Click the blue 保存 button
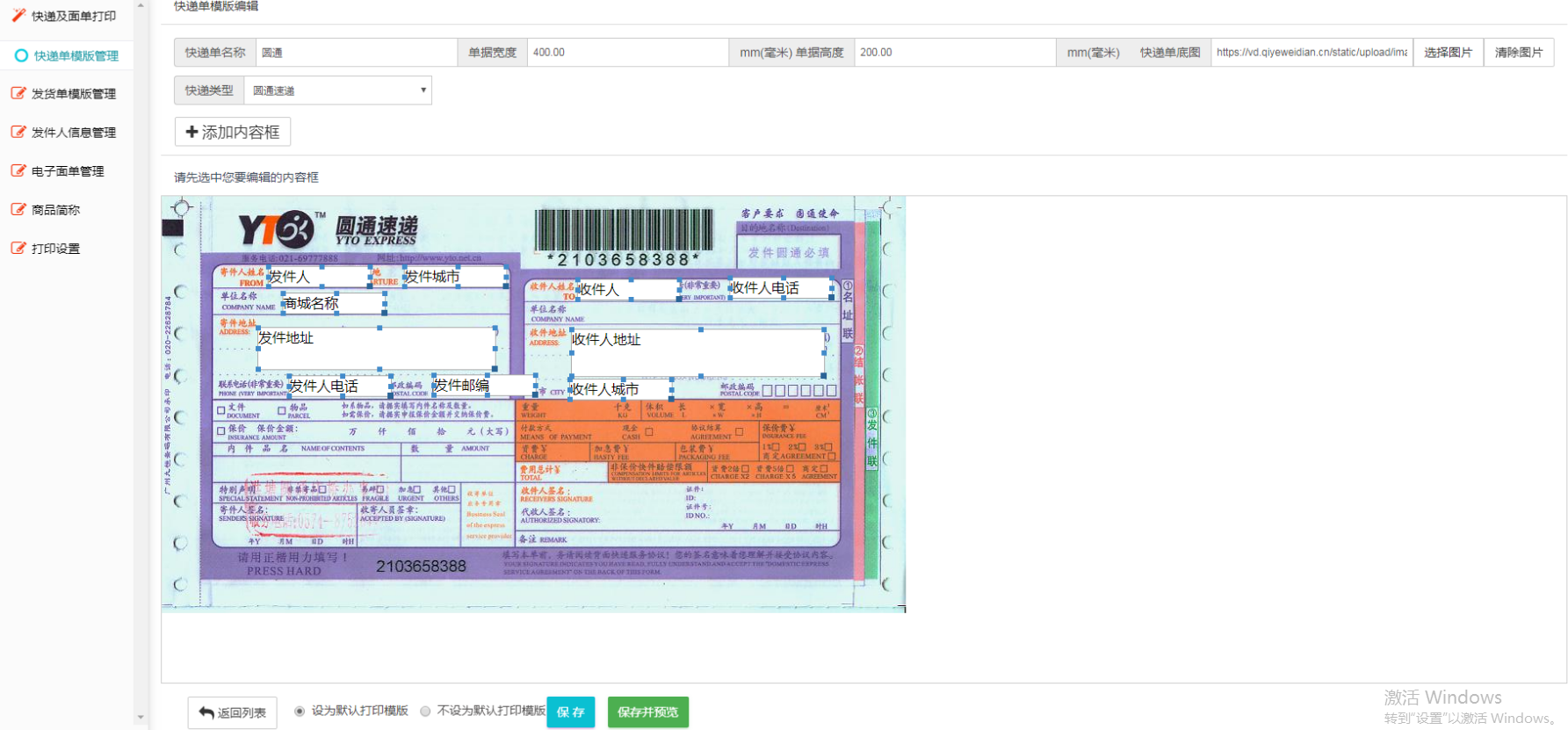The width and height of the screenshot is (1568, 730). 571,712
